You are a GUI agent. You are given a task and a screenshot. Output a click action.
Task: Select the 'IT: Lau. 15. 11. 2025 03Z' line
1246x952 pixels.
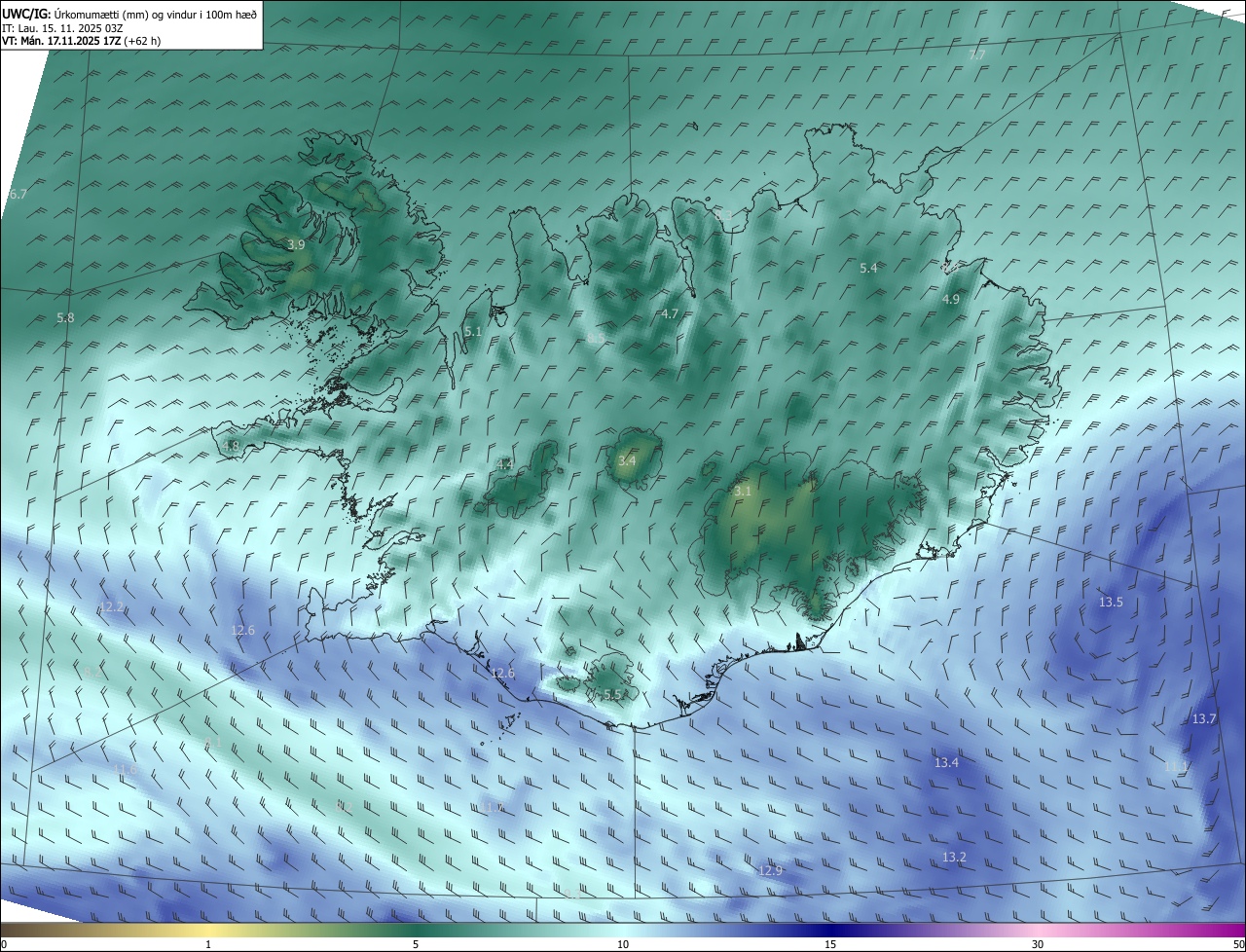coord(62,27)
